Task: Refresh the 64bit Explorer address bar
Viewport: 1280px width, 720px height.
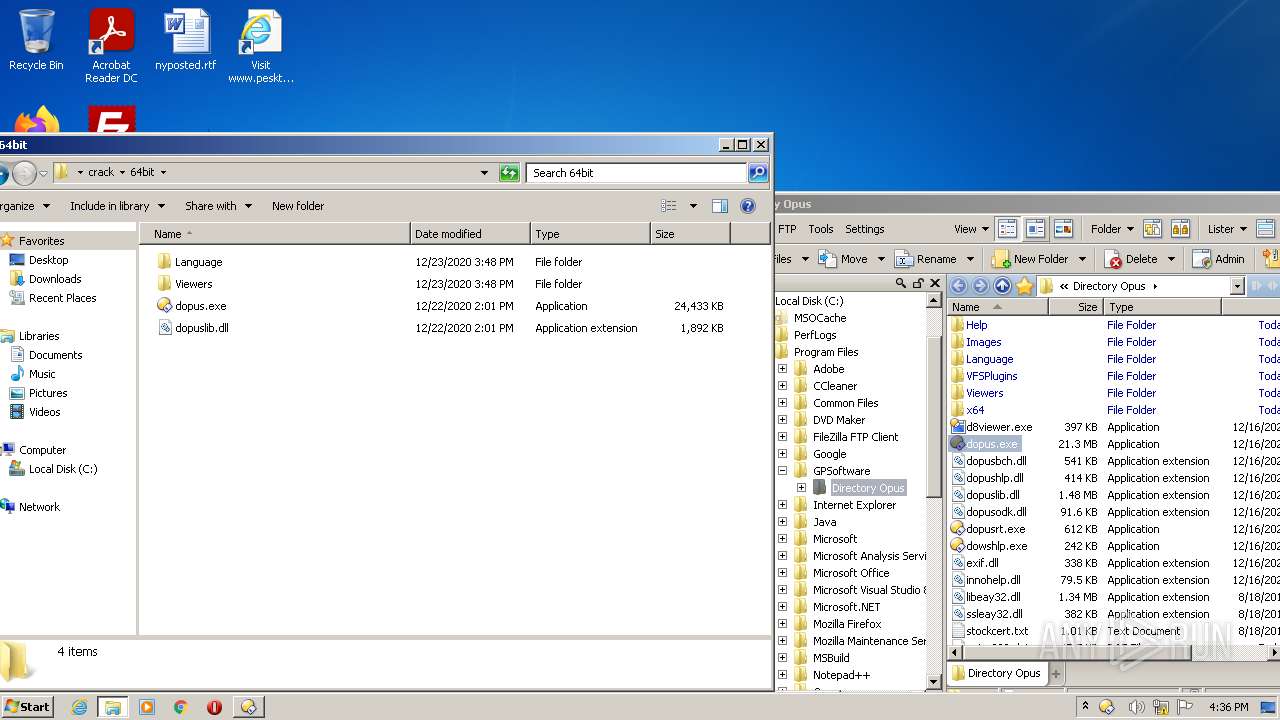Action: pyautogui.click(x=509, y=173)
